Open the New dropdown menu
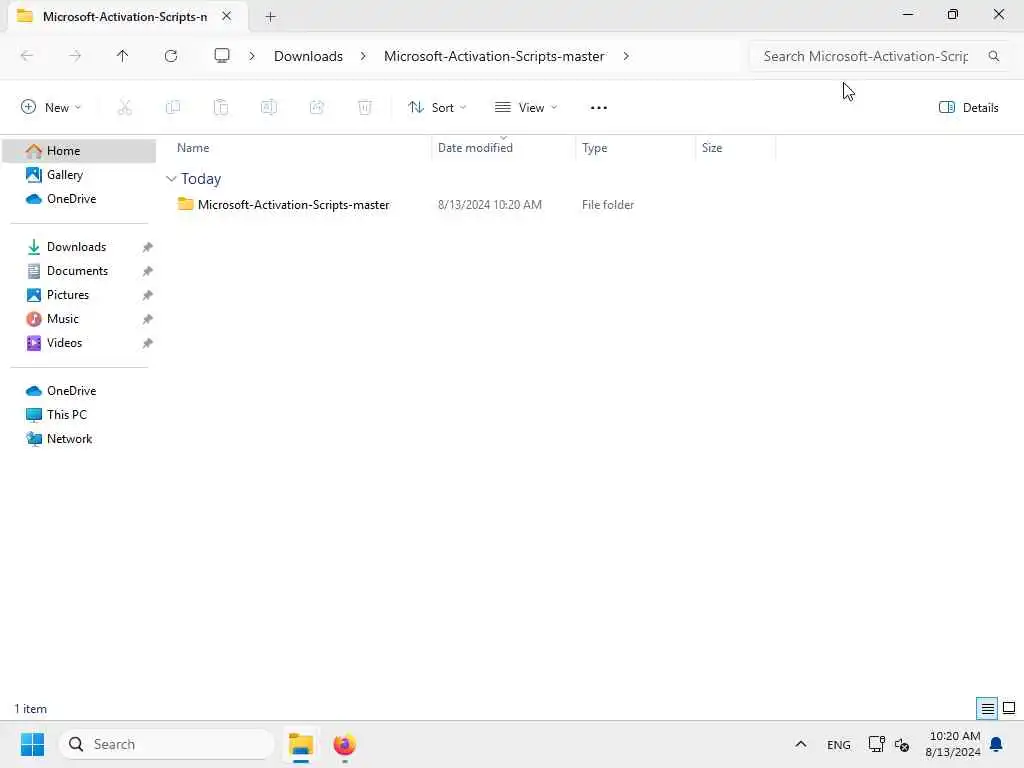The image size is (1024, 768). click(x=51, y=107)
